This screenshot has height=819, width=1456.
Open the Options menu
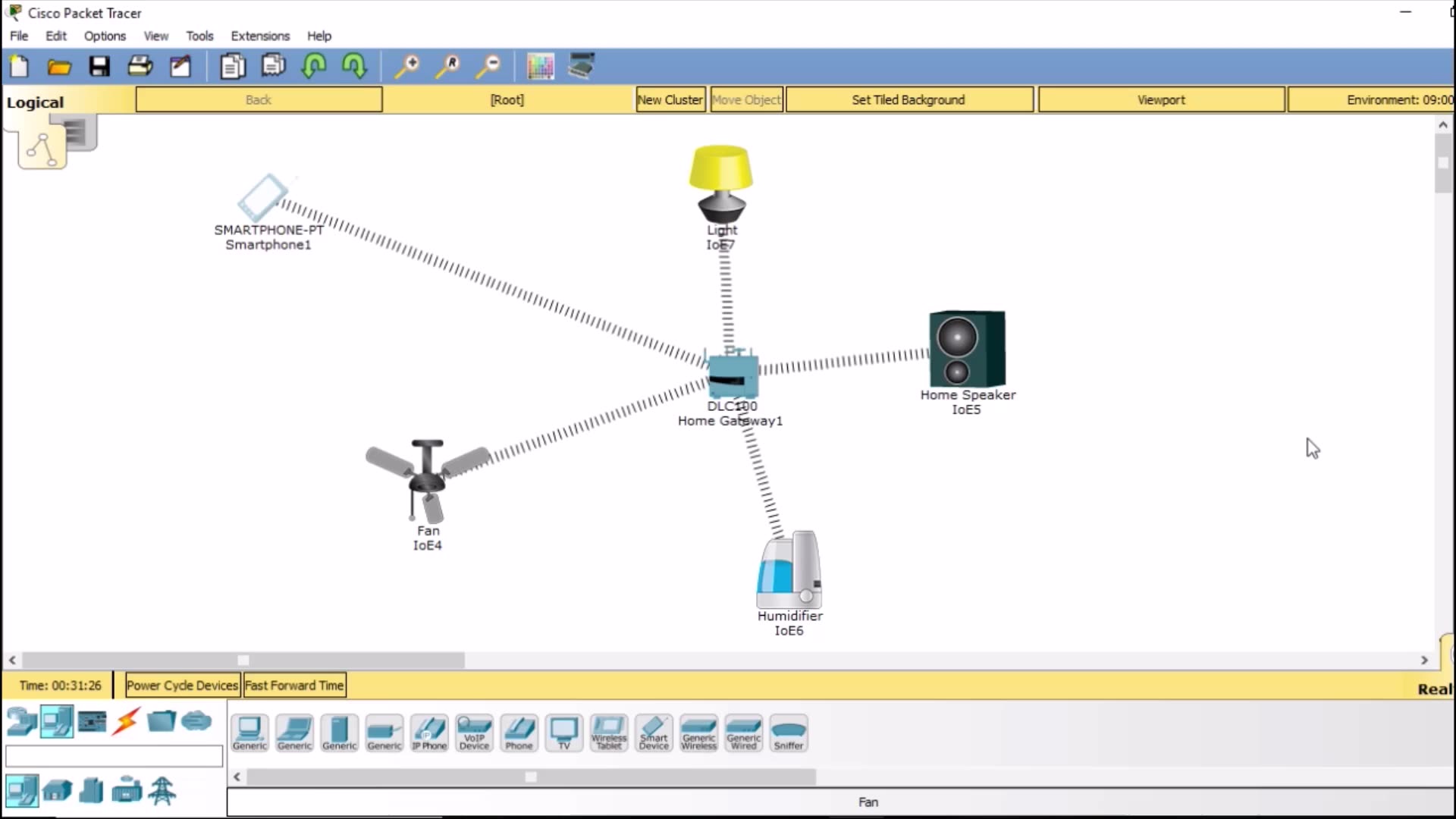point(105,36)
